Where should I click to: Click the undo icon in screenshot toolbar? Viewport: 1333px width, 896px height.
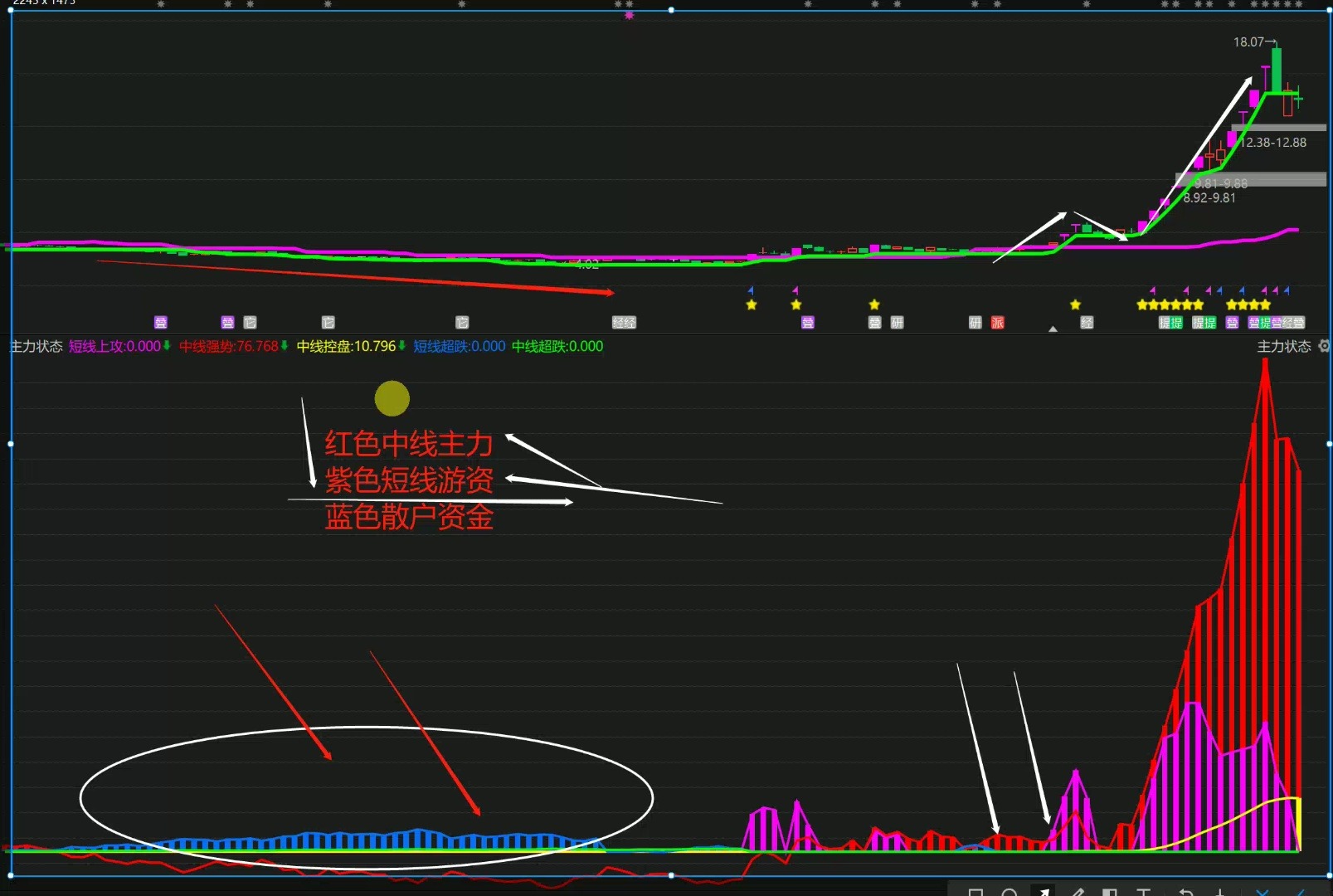[1186, 893]
